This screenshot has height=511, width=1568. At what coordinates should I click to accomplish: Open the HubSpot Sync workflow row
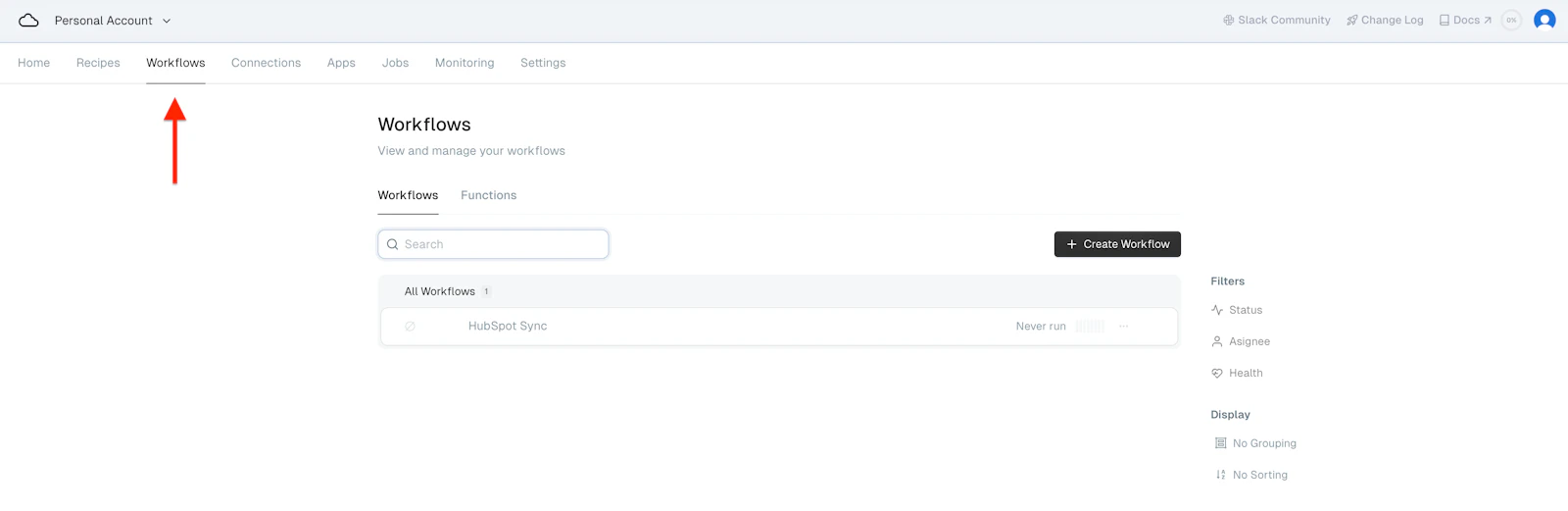click(779, 327)
